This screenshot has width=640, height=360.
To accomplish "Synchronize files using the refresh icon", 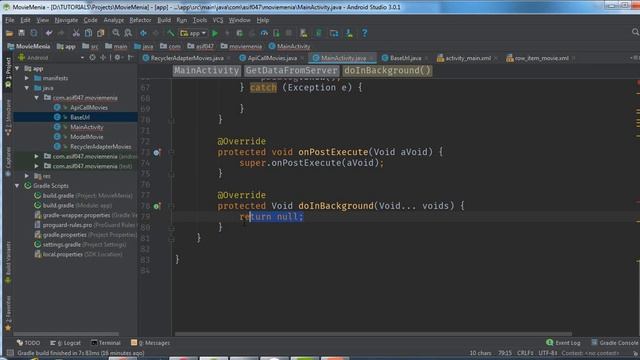I will point(34,33).
